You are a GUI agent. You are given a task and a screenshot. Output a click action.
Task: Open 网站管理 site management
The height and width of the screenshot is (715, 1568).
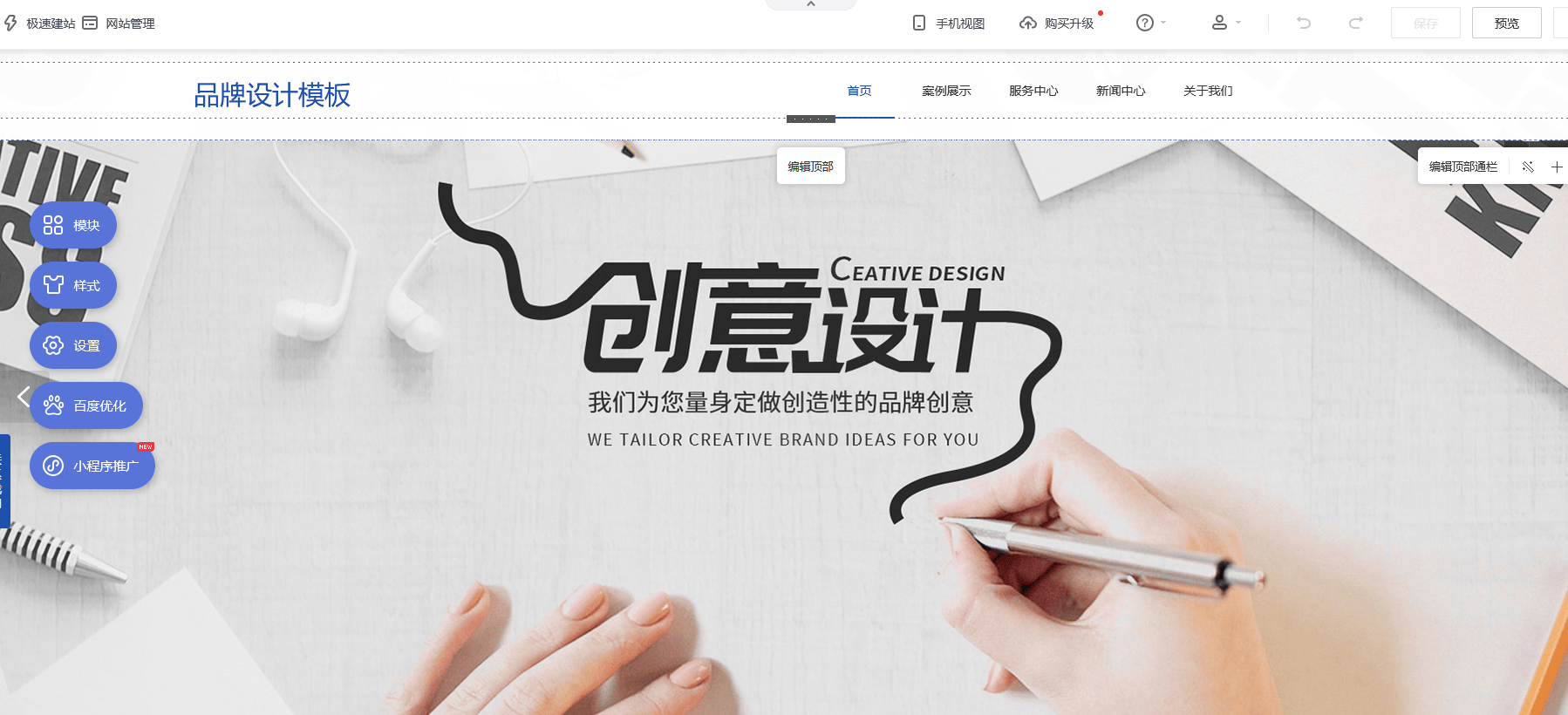(119, 23)
